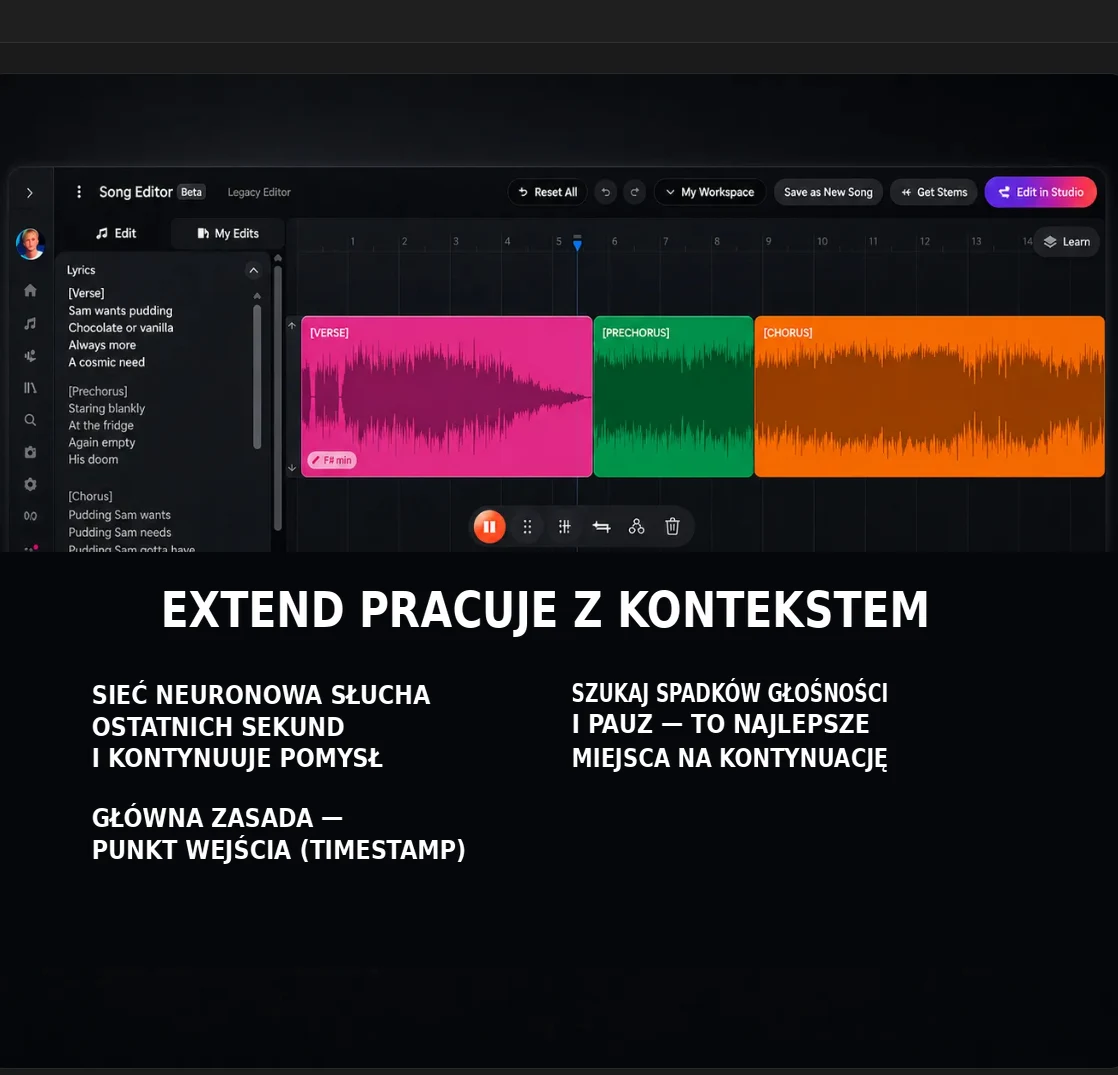The image size is (1118, 1075).
Task: Click the lyric line 'Pudding Sam needs'
Action: click(120, 533)
